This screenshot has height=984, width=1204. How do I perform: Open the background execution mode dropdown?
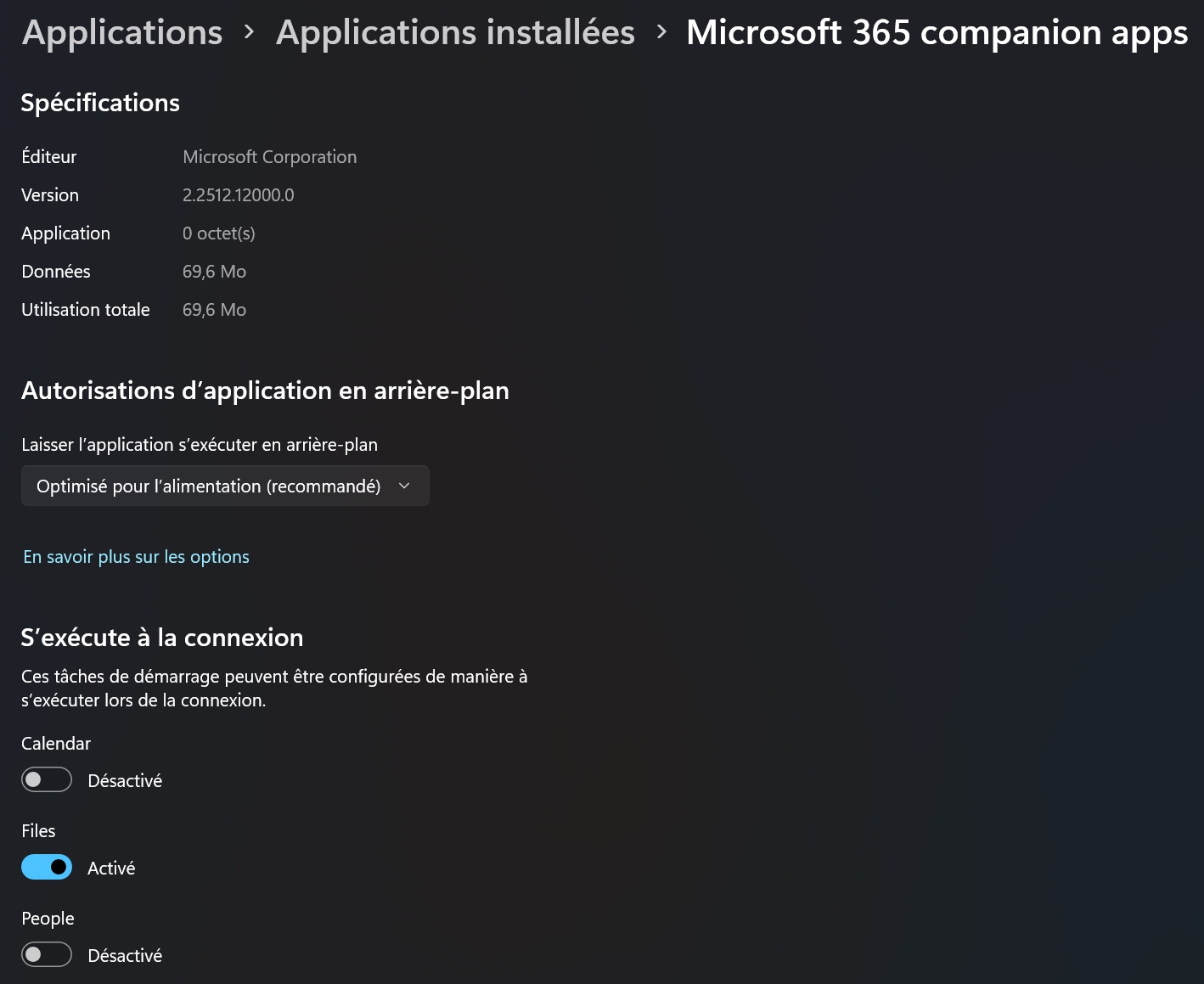click(224, 486)
